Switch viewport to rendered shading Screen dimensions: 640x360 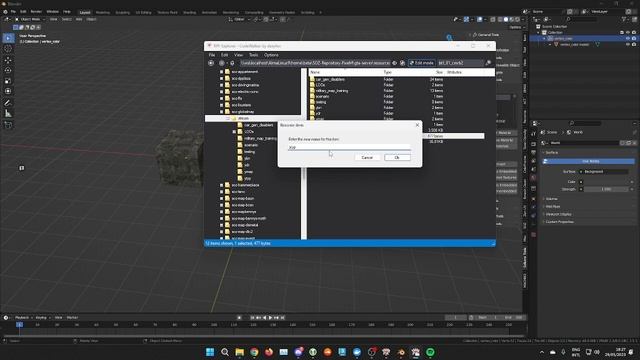pos(518,19)
